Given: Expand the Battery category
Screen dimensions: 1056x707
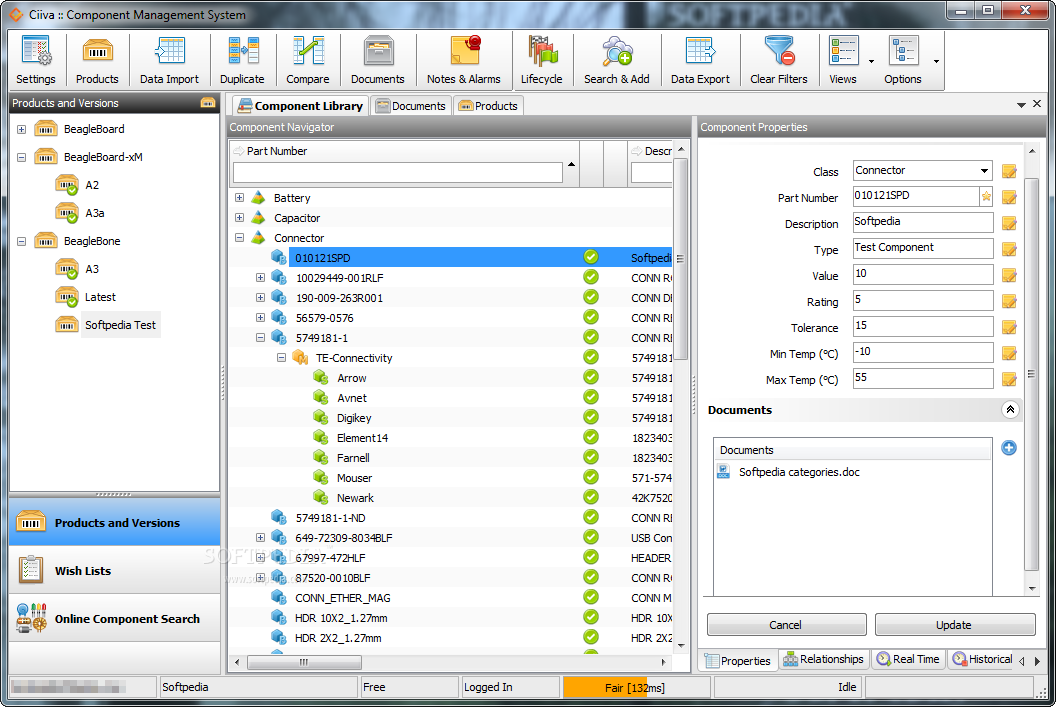Looking at the screenshot, I should click(x=239, y=197).
